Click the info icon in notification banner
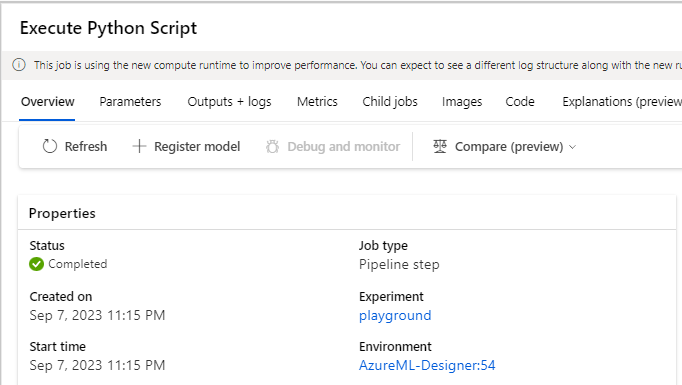Image resolution: width=682 pixels, height=385 pixels. click(x=19, y=65)
